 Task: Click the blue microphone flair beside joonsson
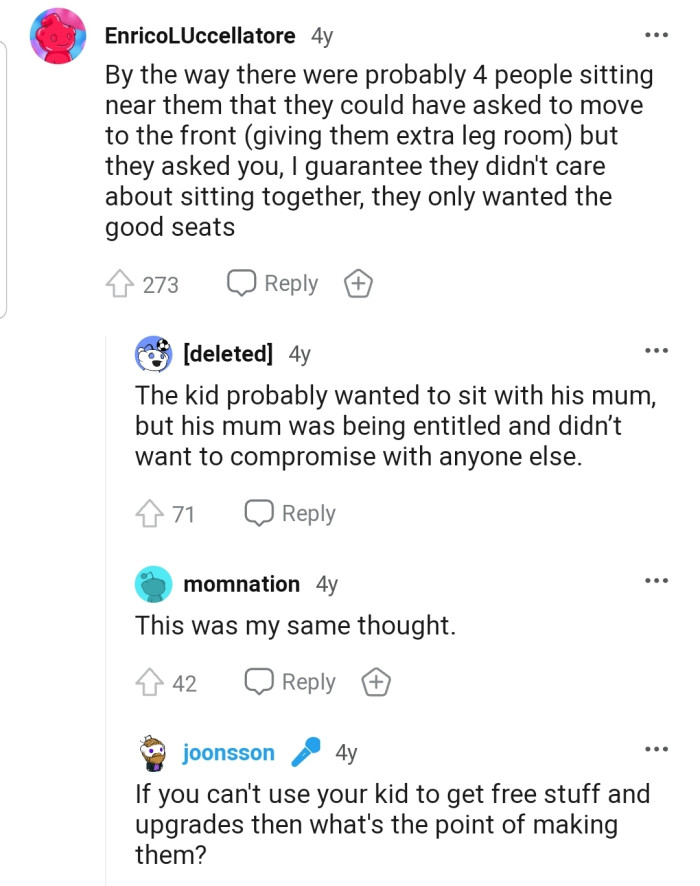tap(305, 753)
